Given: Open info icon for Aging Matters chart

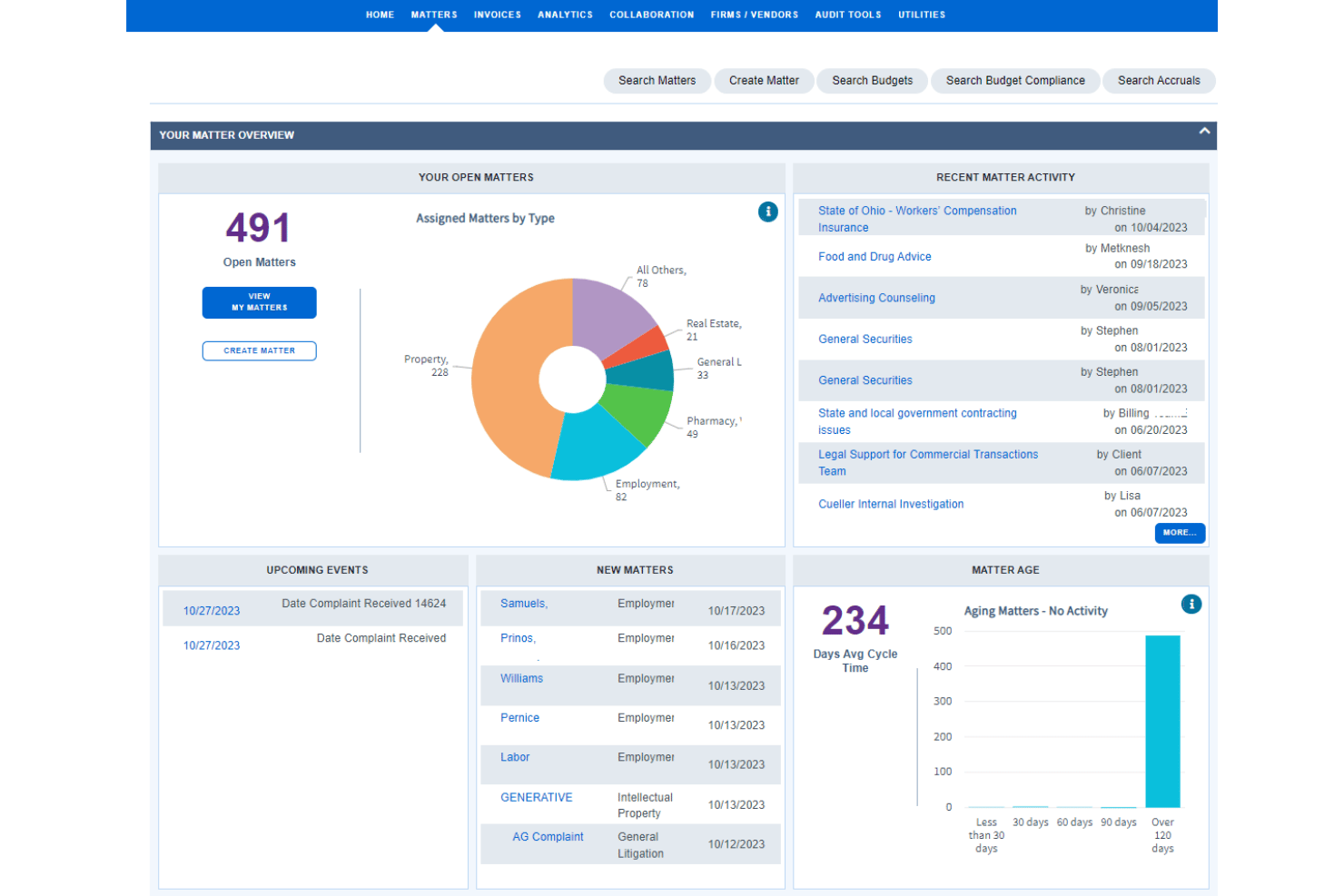Looking at the screenshot, I should tap(1191, 604).
